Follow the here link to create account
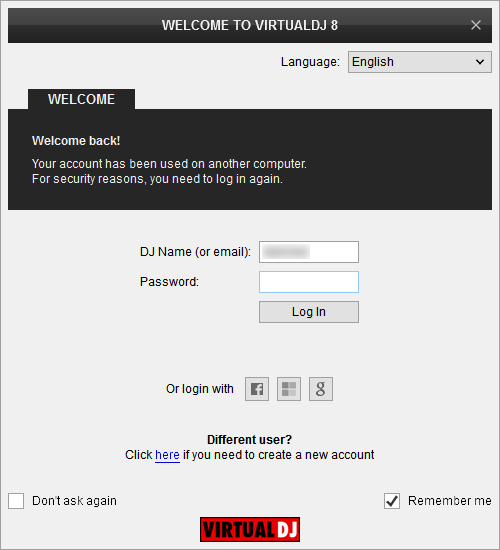 [x=167, y=455]
